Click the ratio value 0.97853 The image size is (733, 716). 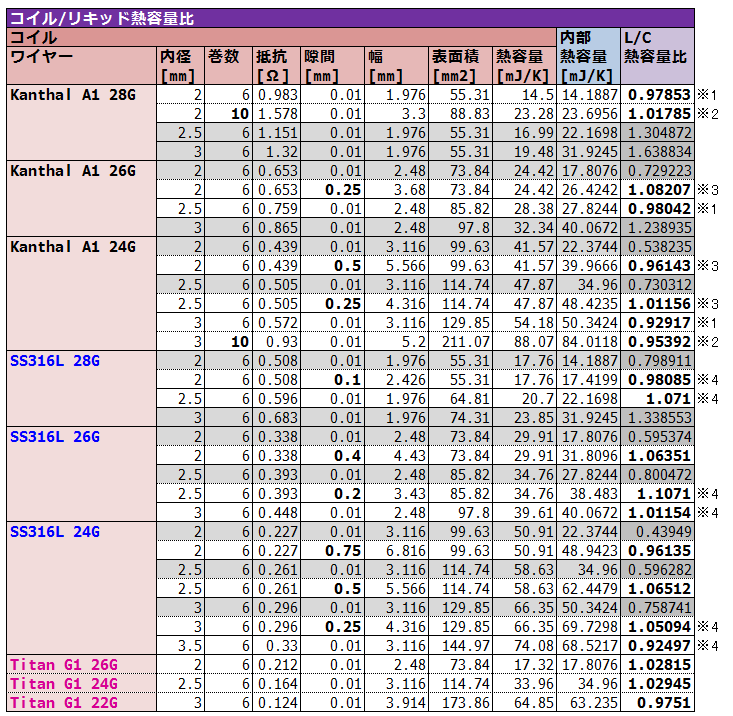[657, 95]
